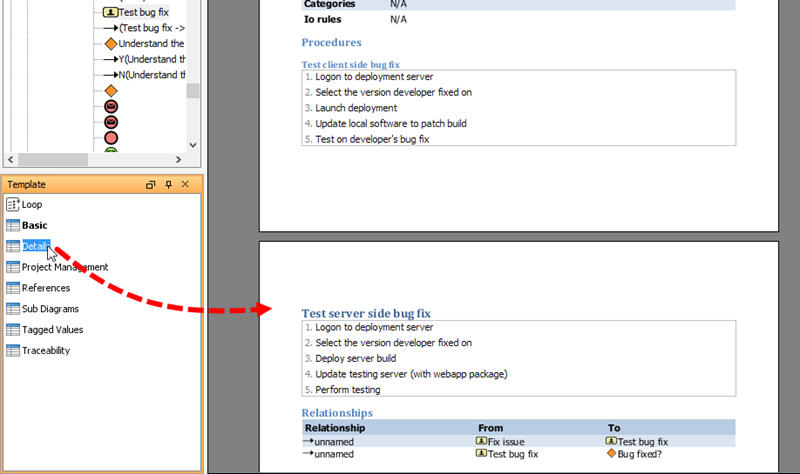Choose the References template
Screen dimensions: 800x474
pos(45,288)
